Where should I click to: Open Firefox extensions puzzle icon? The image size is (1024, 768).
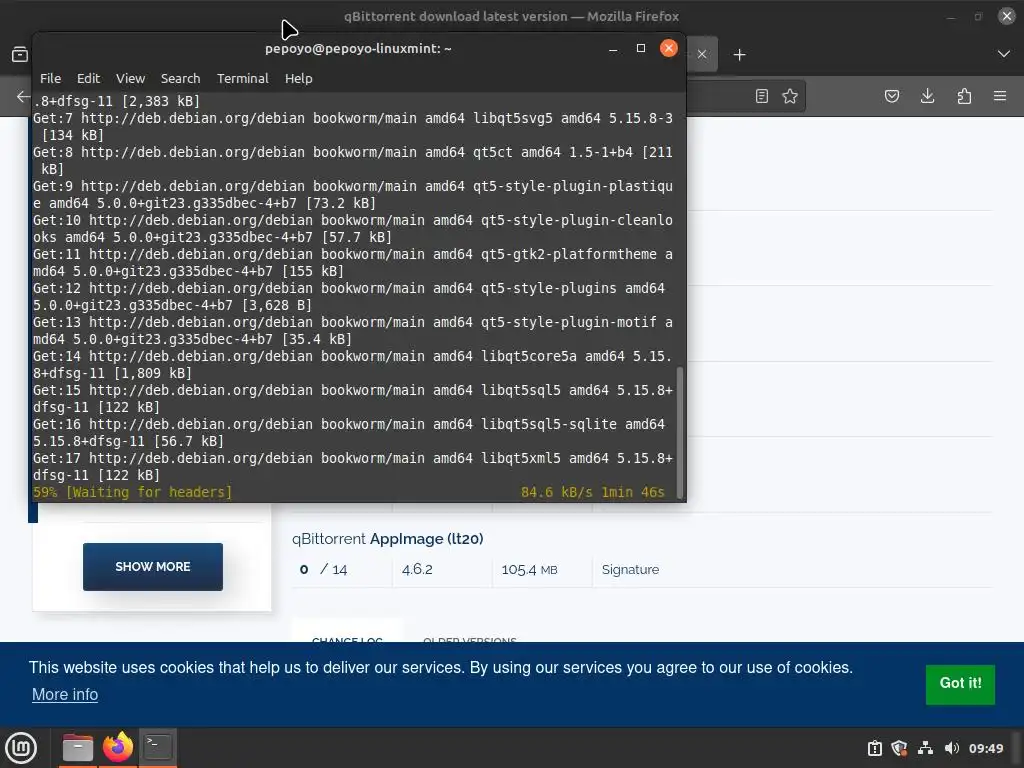pyautogui.click(x=964, y=97)
